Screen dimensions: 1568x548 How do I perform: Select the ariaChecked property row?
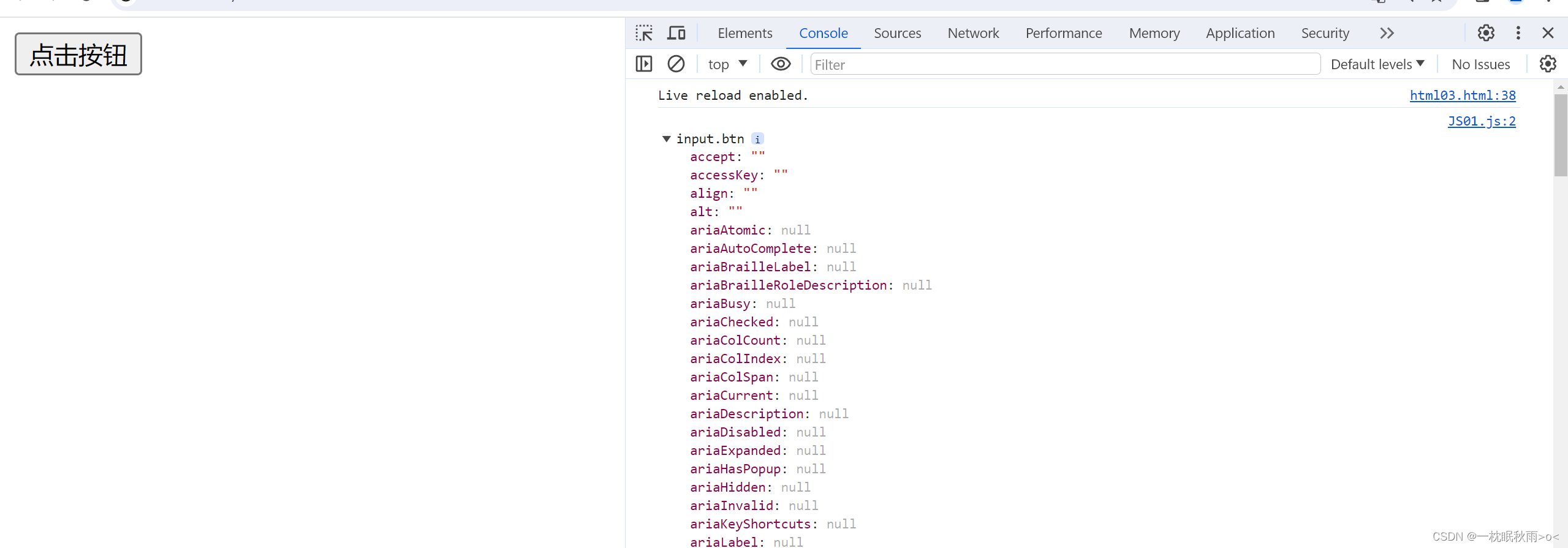(754, 322)
